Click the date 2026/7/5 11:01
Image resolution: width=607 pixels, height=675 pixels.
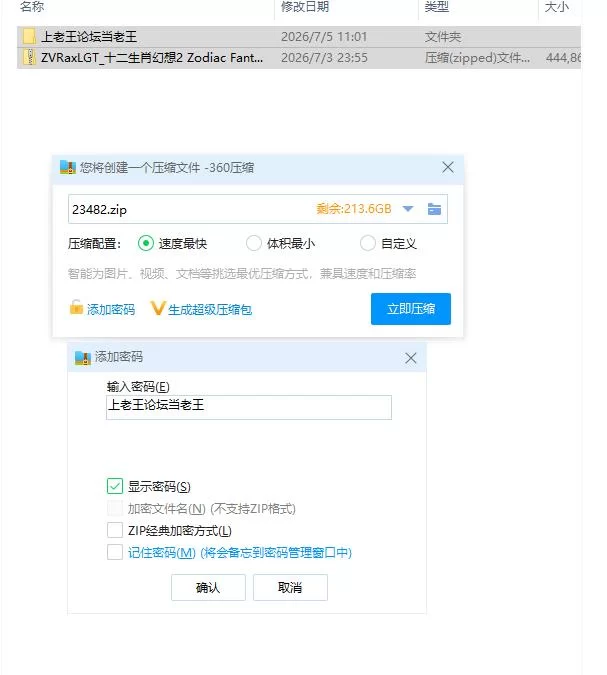[324, 37]
